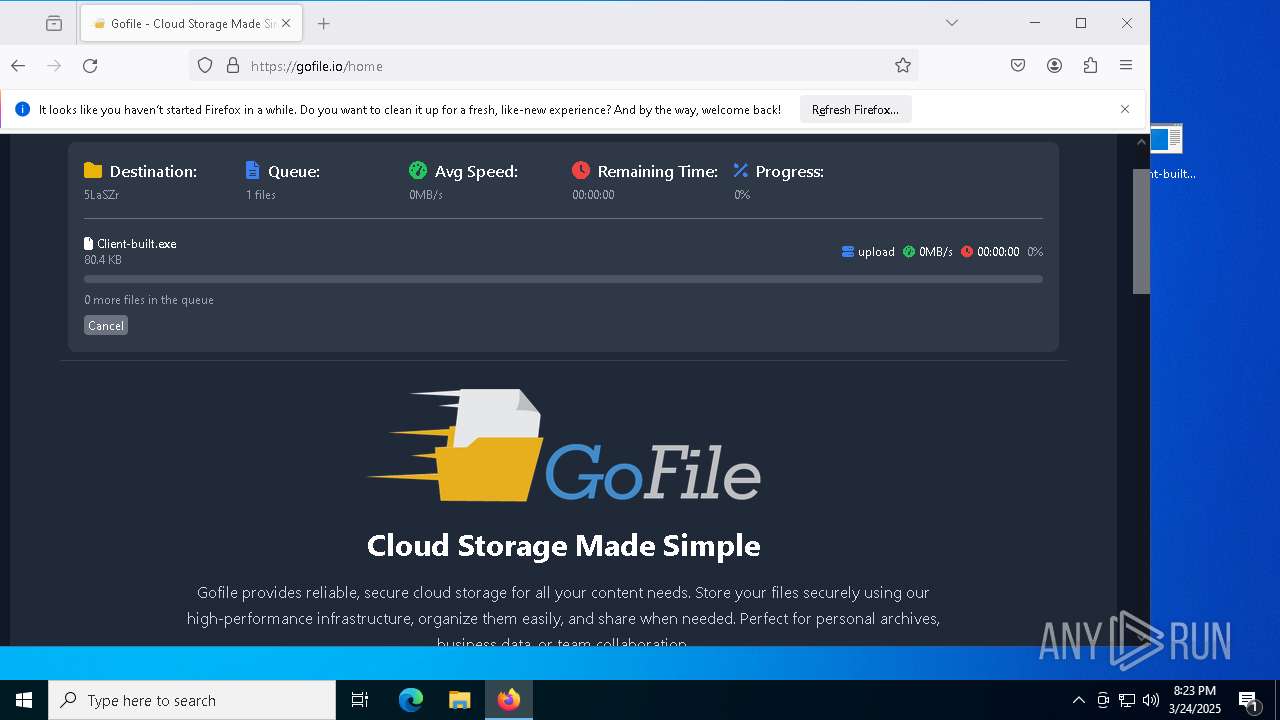Viewport: 1280px width, 720px height.
Task: Open the extensions panel
Action: point(1090,66)
